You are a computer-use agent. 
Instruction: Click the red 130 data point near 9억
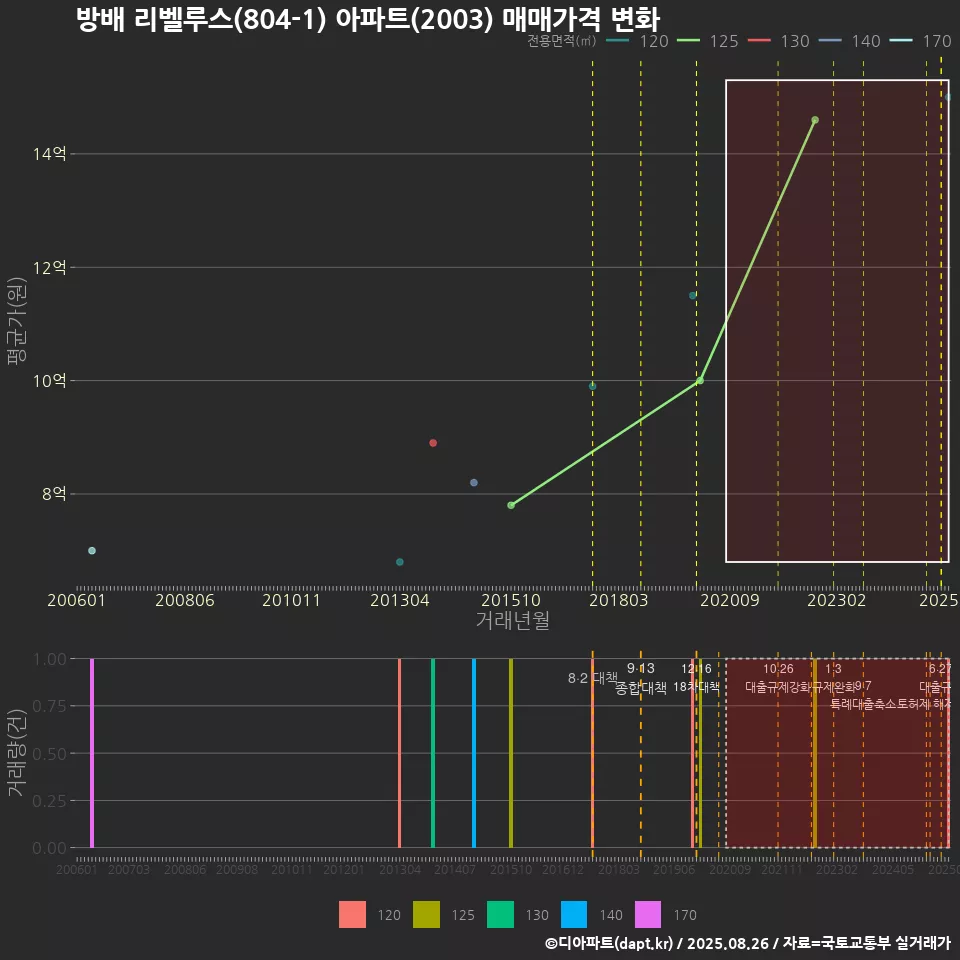pyautogui.click(x=433, y=443)
